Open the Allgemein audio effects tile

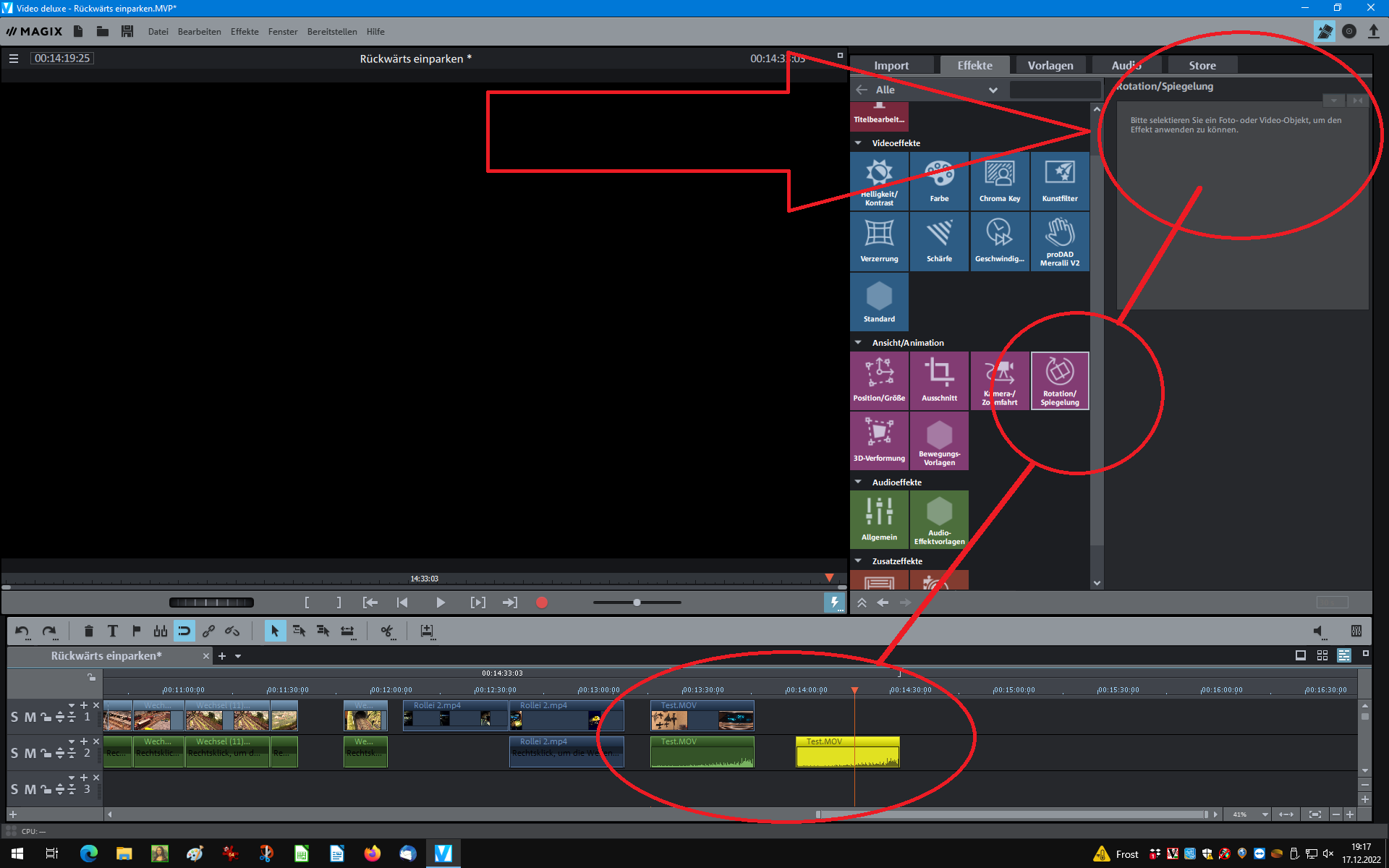coord(879,520)
